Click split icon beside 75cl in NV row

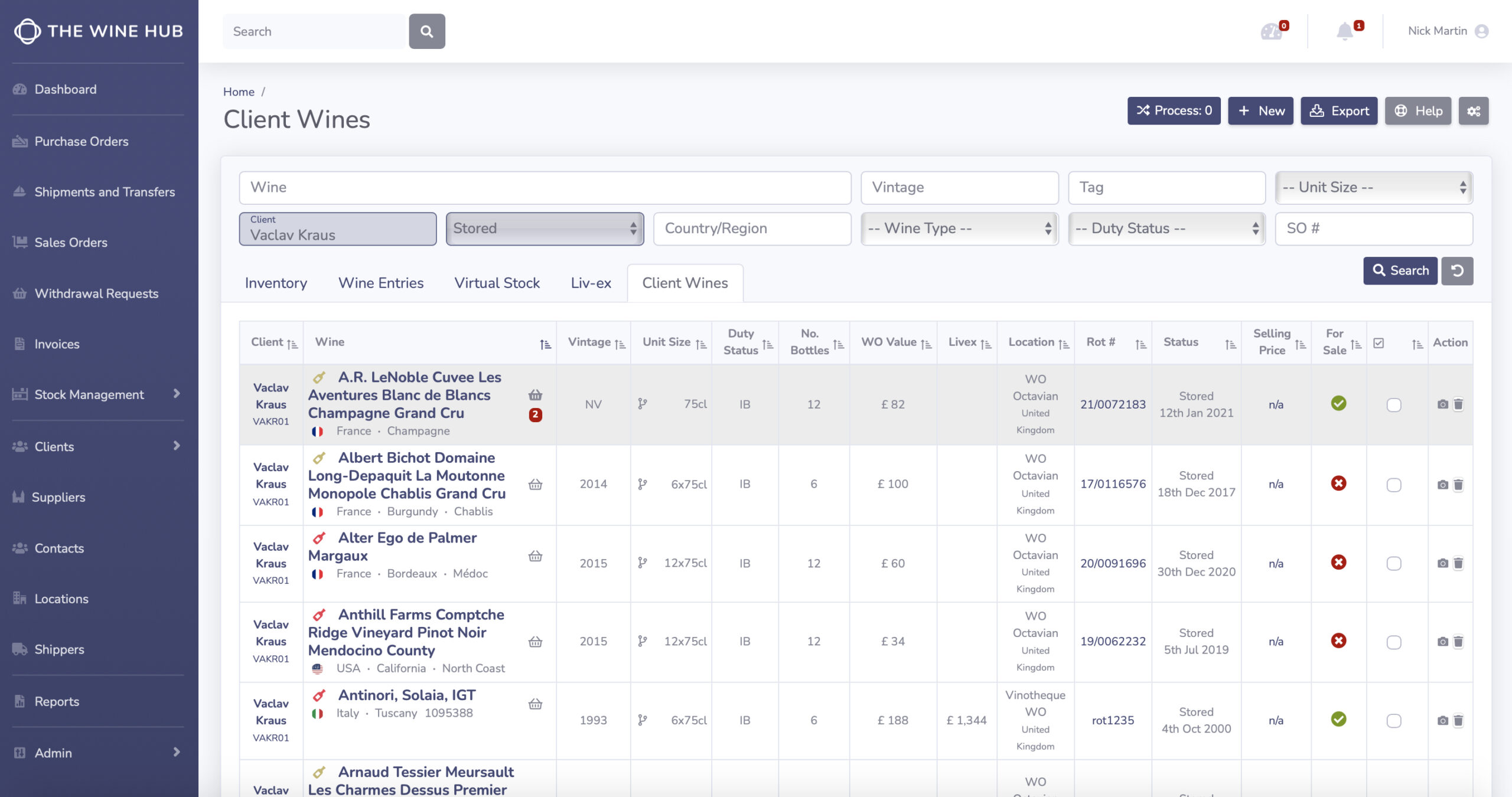pos(643,404)
